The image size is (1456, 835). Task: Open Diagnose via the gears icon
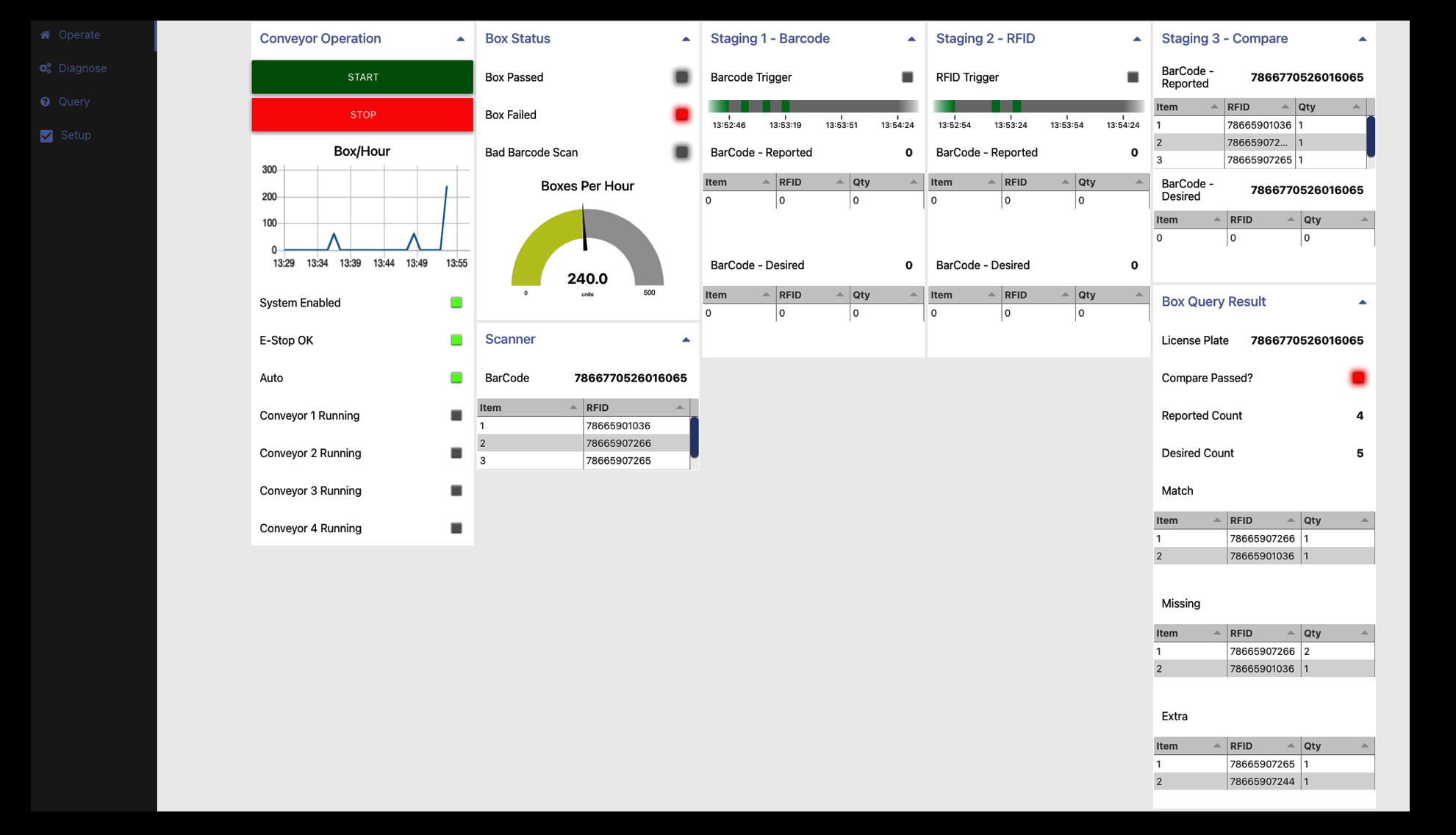pos(45,68)
